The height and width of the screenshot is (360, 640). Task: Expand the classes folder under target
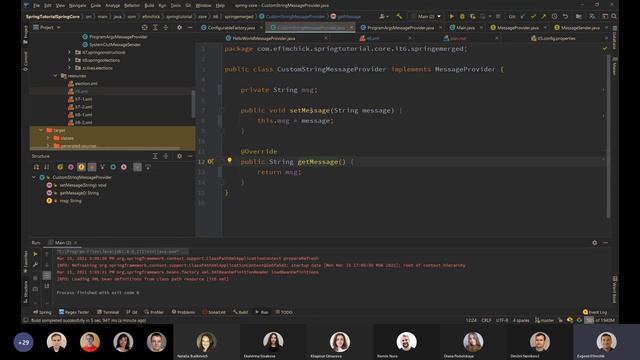point(48,138)
